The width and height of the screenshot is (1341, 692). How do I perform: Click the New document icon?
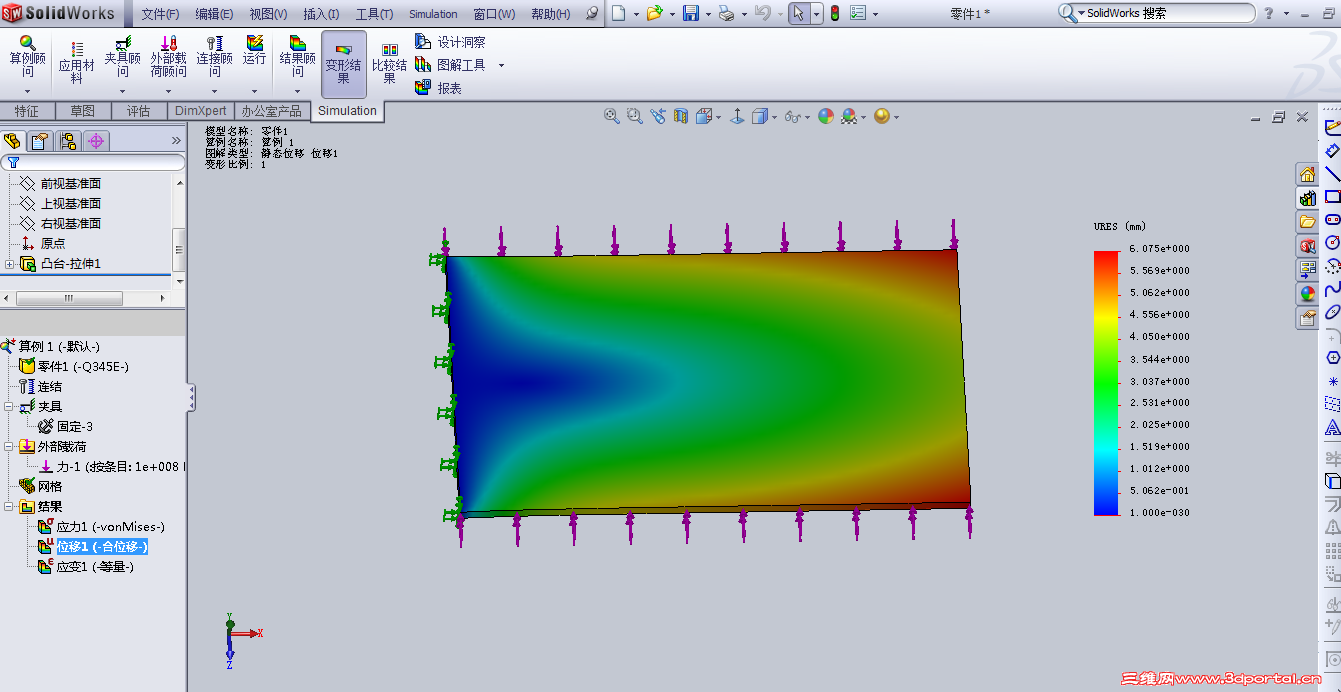click(x=619, y=14)
